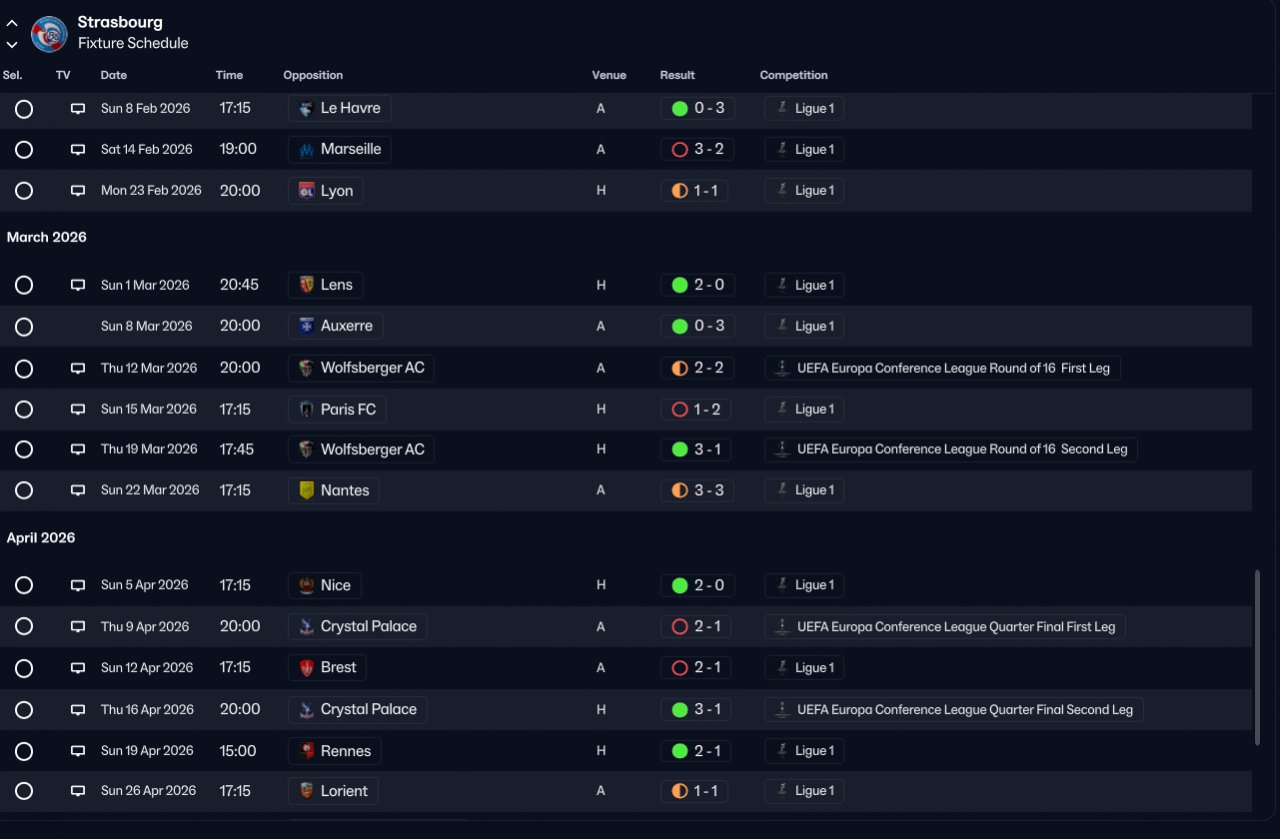Click the Brest club badge icon
This screenshot has width=1280, height=839.
click(307, 668)
